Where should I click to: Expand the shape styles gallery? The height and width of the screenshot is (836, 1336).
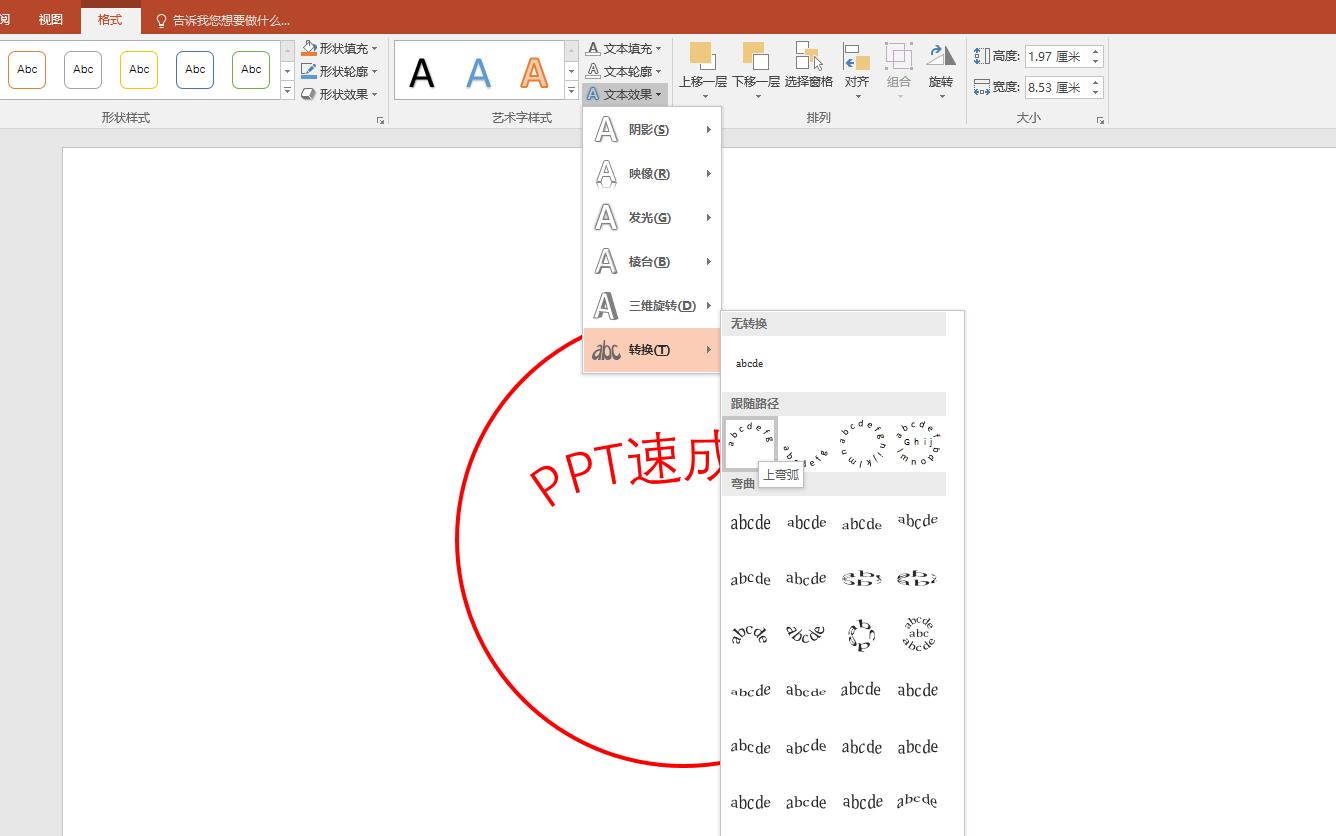pyautogui.click(x=287, y=90)
